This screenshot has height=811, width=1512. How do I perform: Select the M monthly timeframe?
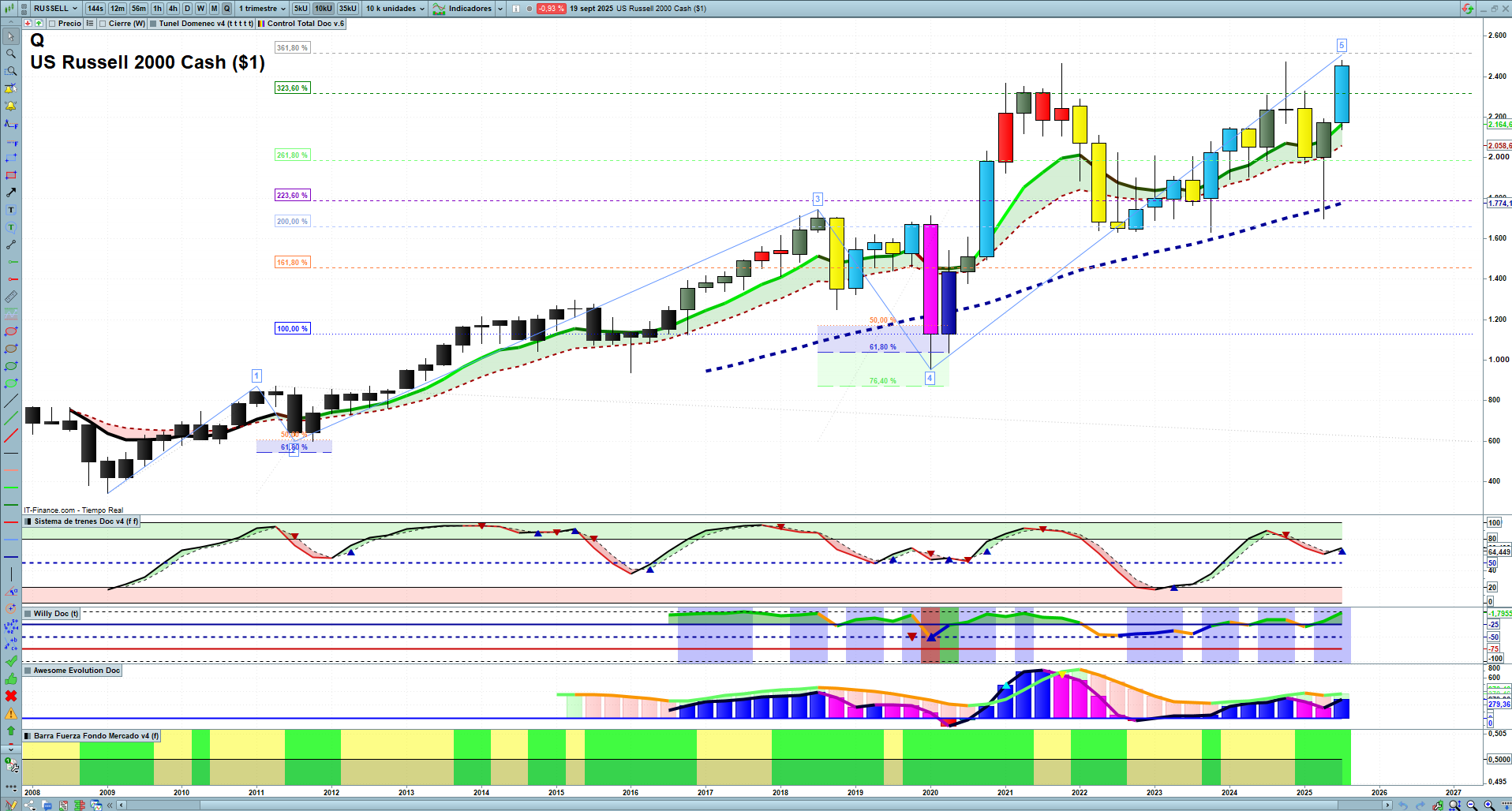(x=214, y=9)
